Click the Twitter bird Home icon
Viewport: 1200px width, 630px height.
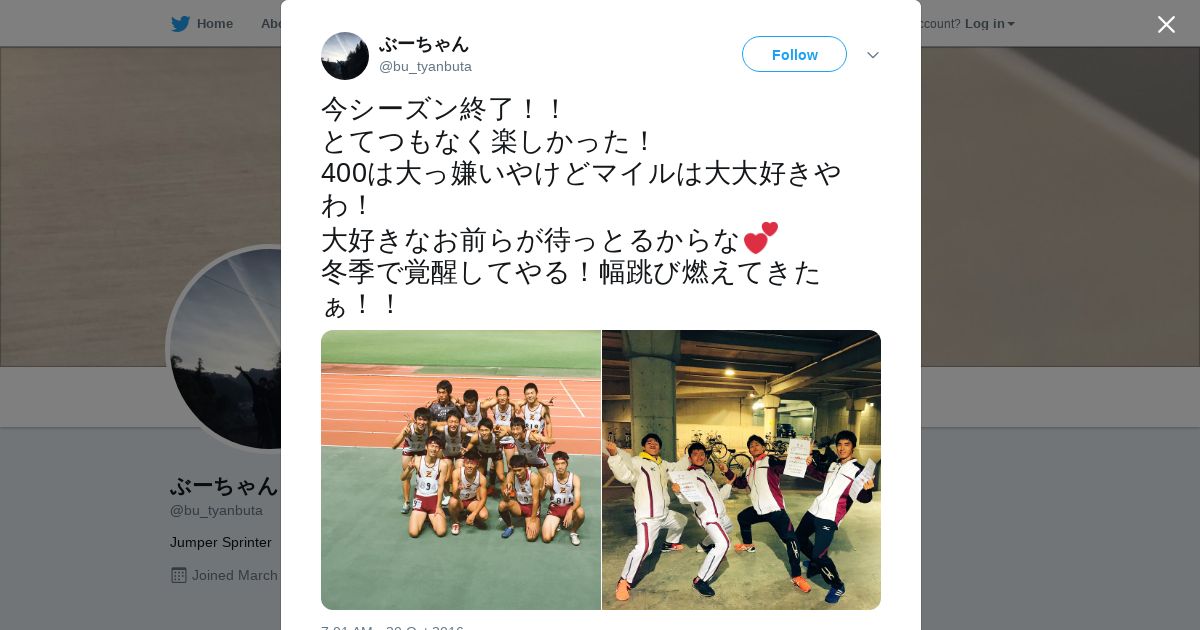pyautogui.click(x=180, y=24)
